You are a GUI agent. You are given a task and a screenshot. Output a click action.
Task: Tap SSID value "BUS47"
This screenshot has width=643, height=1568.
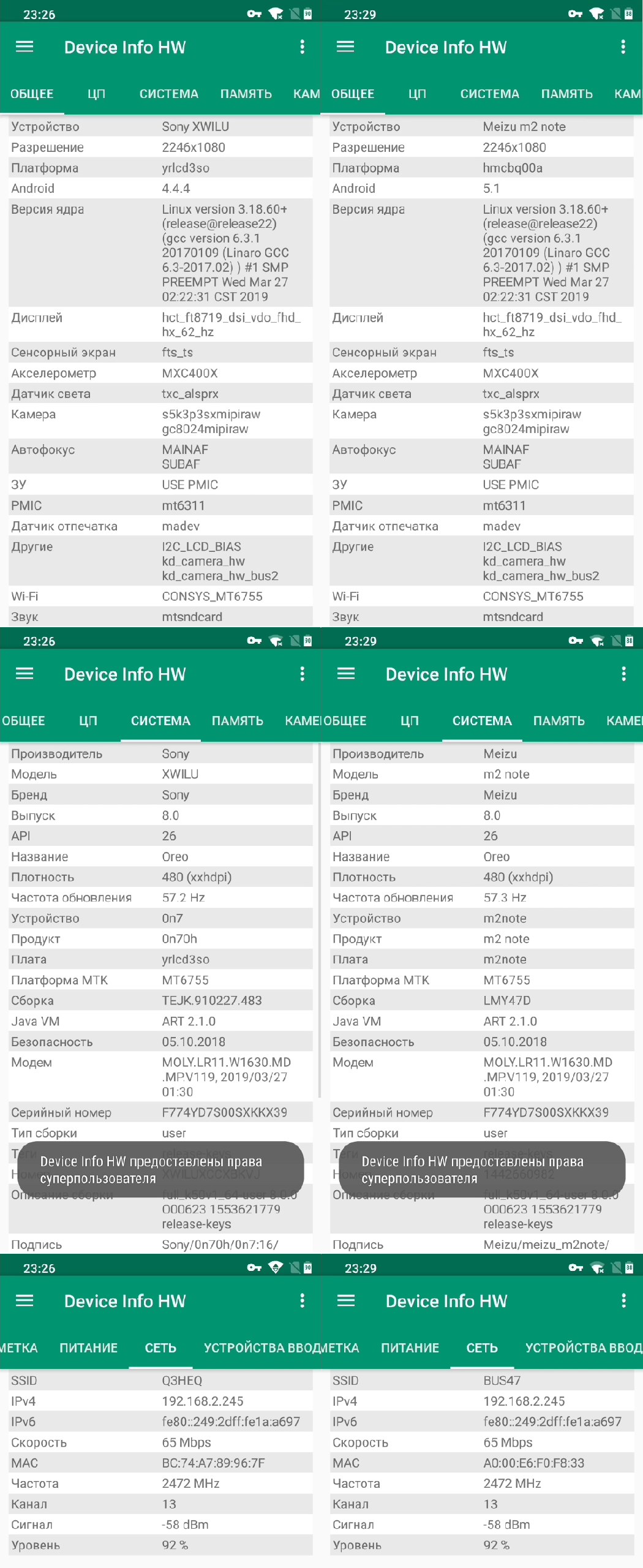[502, 1381]
